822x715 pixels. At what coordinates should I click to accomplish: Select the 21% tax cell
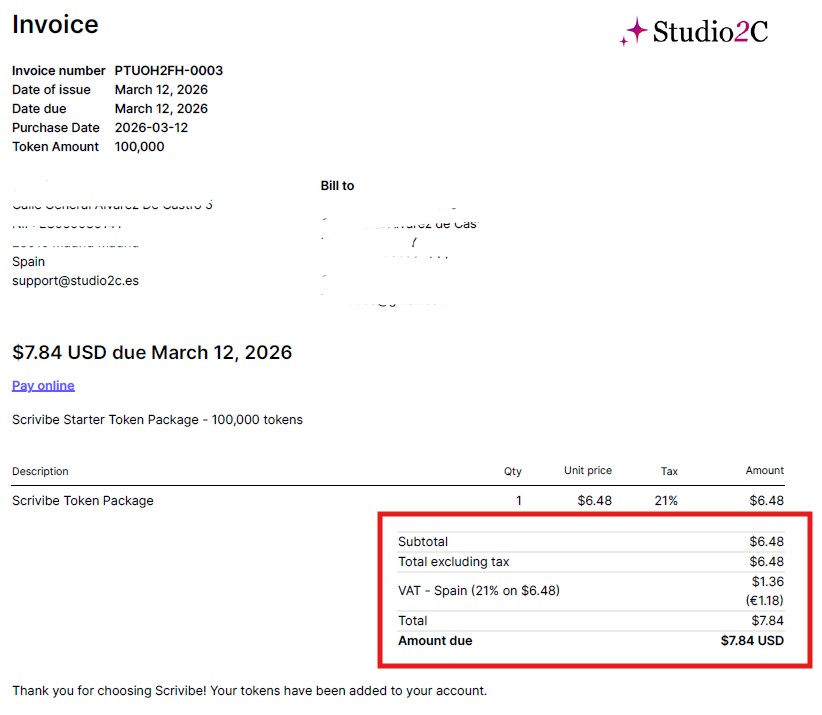coord(666,501)
